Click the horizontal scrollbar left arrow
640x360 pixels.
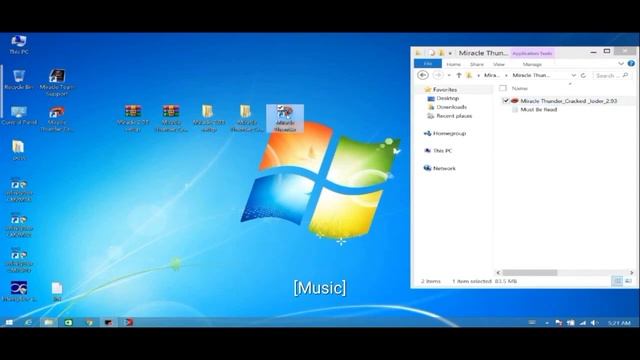pos(498,272)
